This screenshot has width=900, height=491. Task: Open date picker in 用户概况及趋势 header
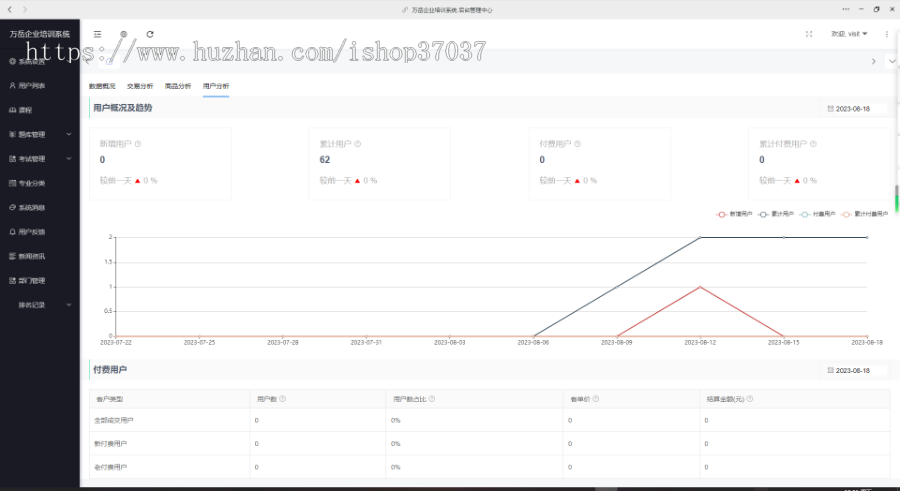pyautogui.click(x=853, y=109)
